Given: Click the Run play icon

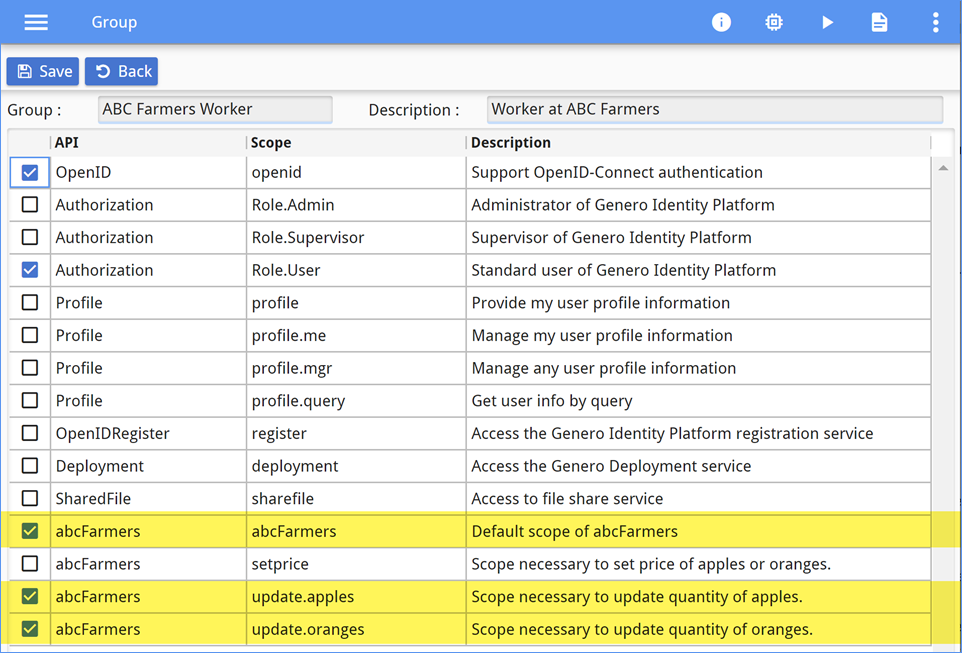Looking at the screenshot, I should click(827, 21).
